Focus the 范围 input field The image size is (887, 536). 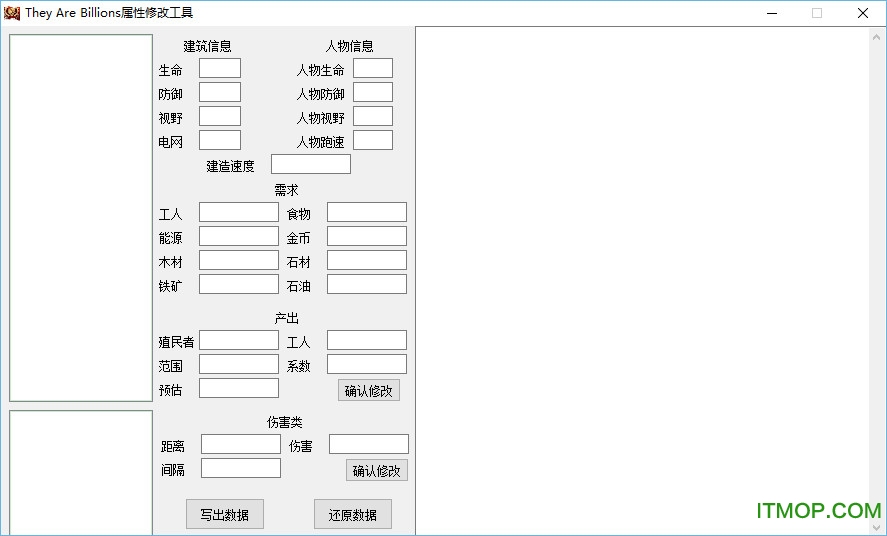239,364
